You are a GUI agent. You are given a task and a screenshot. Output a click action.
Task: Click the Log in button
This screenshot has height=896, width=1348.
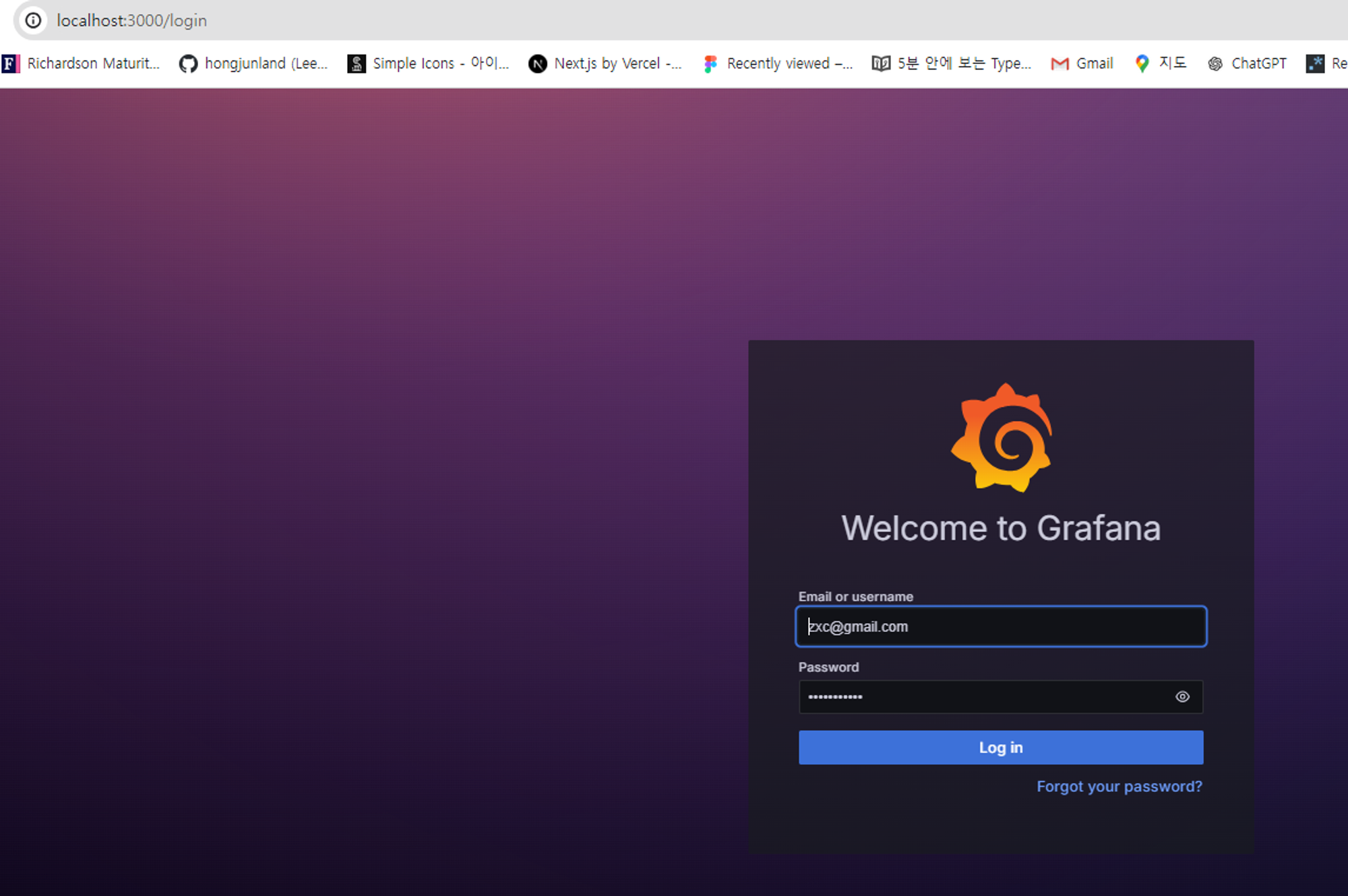[1001, 747]
